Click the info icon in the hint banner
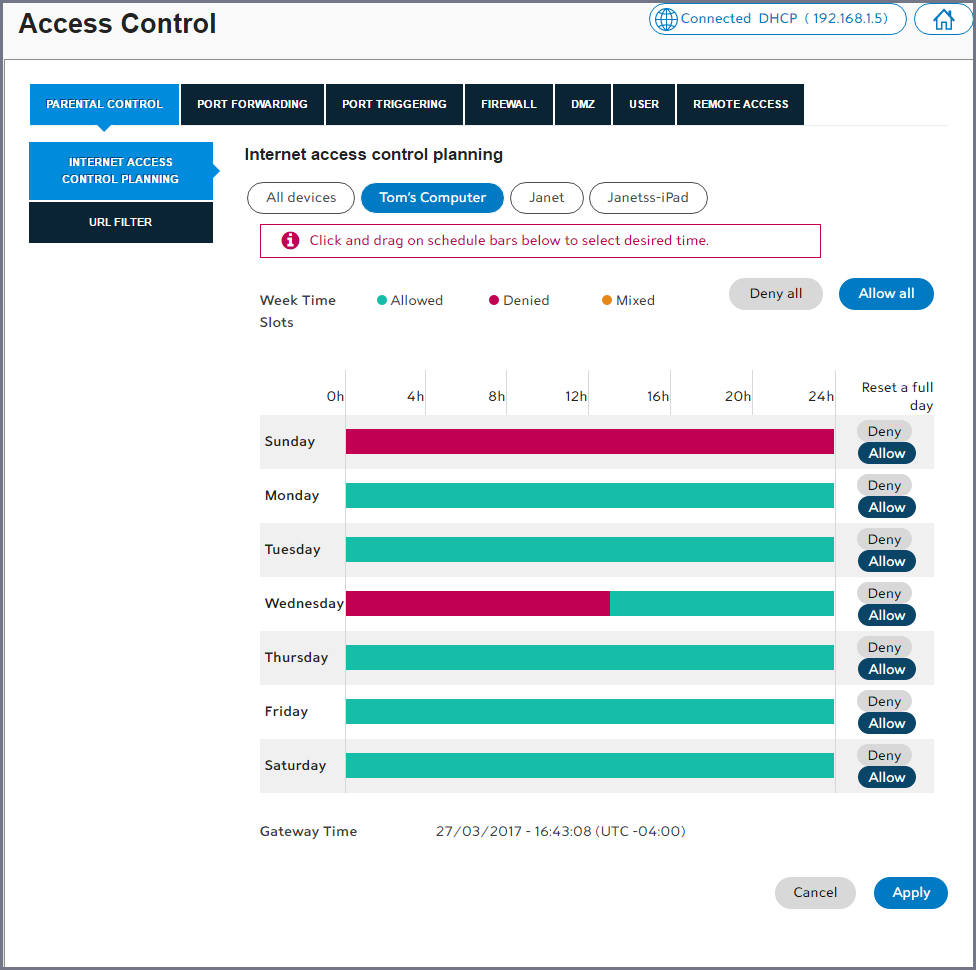This screenshot has width=976, height=970. 290,241
